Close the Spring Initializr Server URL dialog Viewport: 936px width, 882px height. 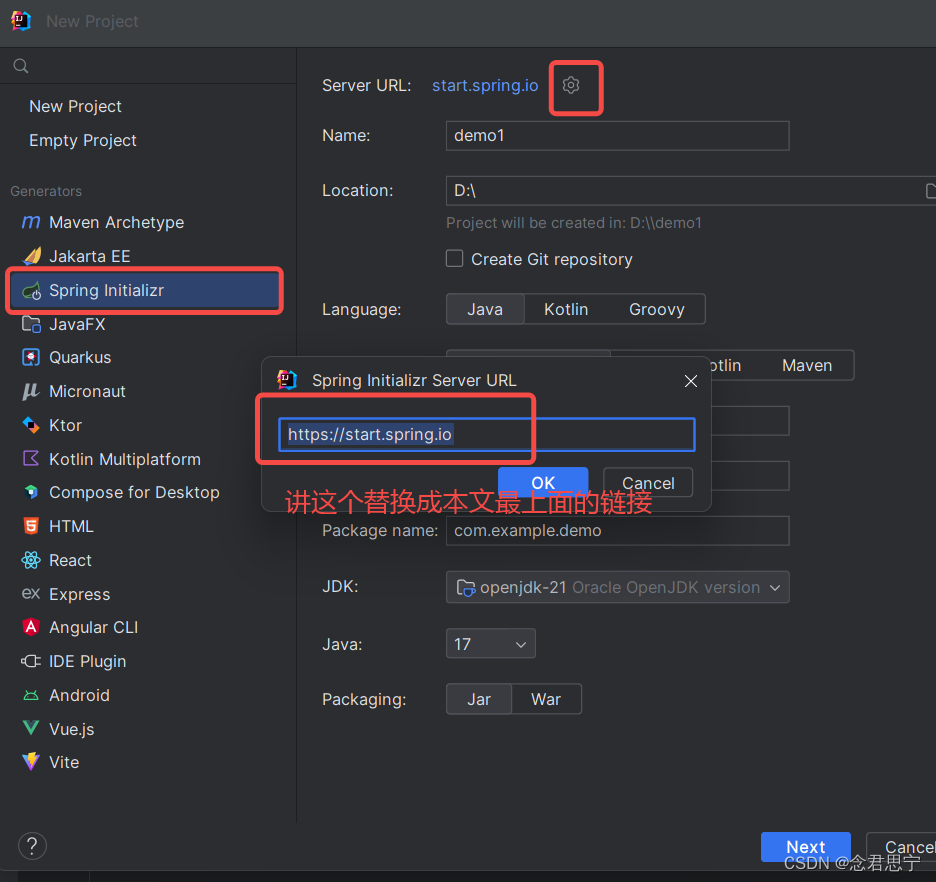[691, 381]
